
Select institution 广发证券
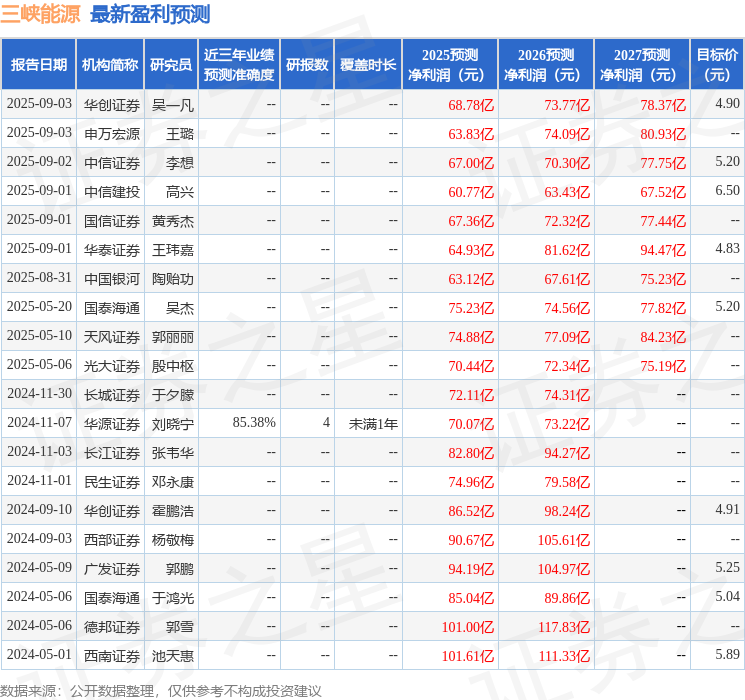coord(112,569)
